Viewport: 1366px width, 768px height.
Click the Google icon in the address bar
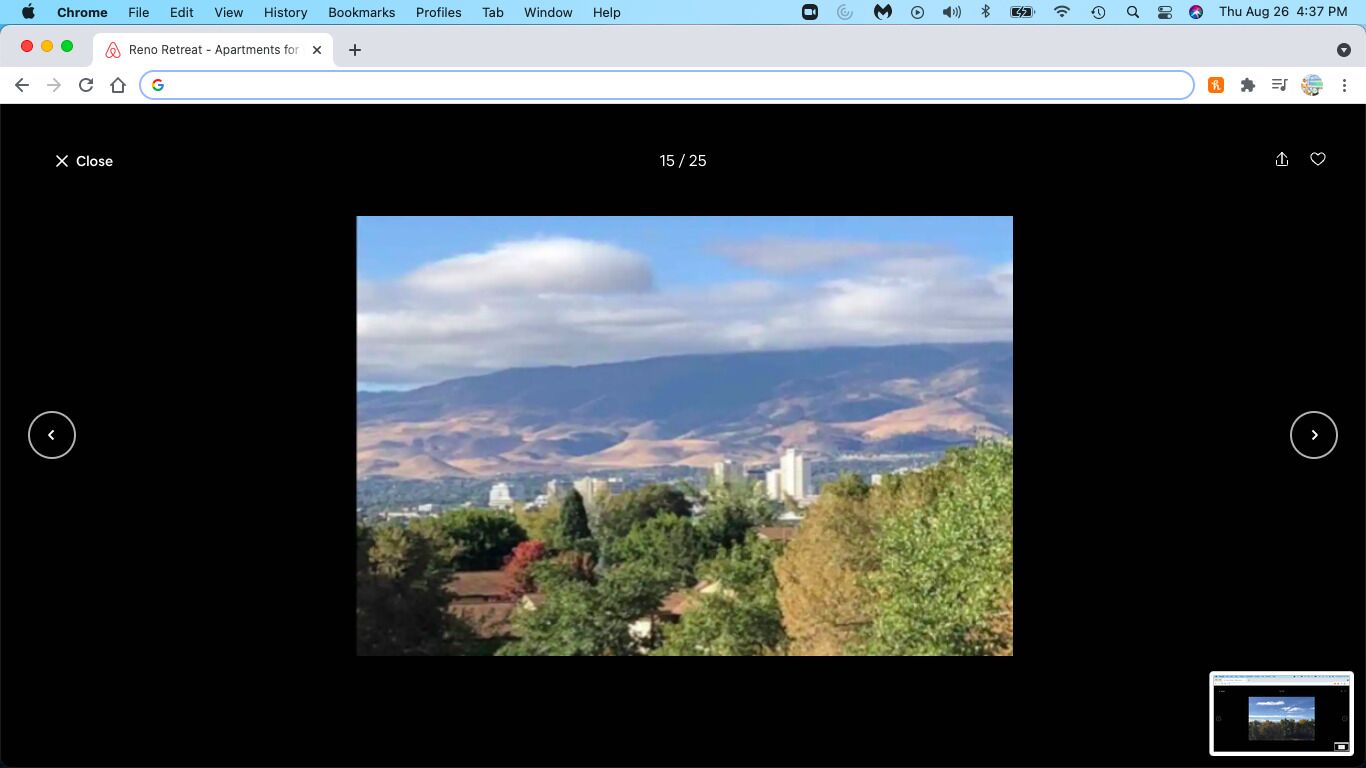tap(158, 85)
